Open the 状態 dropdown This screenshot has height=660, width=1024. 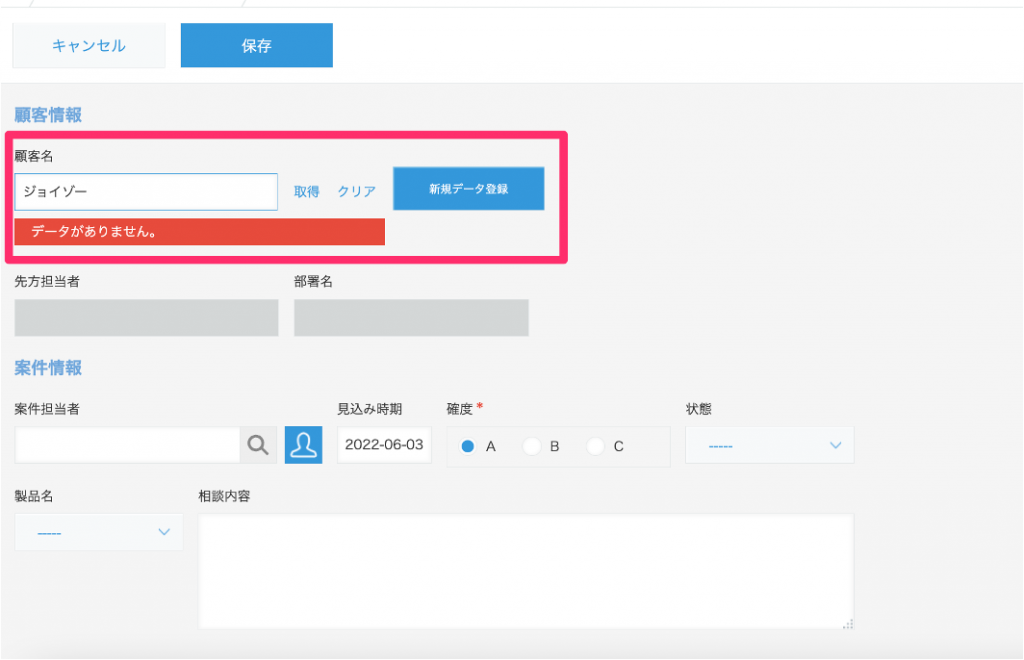coord(769,445)
